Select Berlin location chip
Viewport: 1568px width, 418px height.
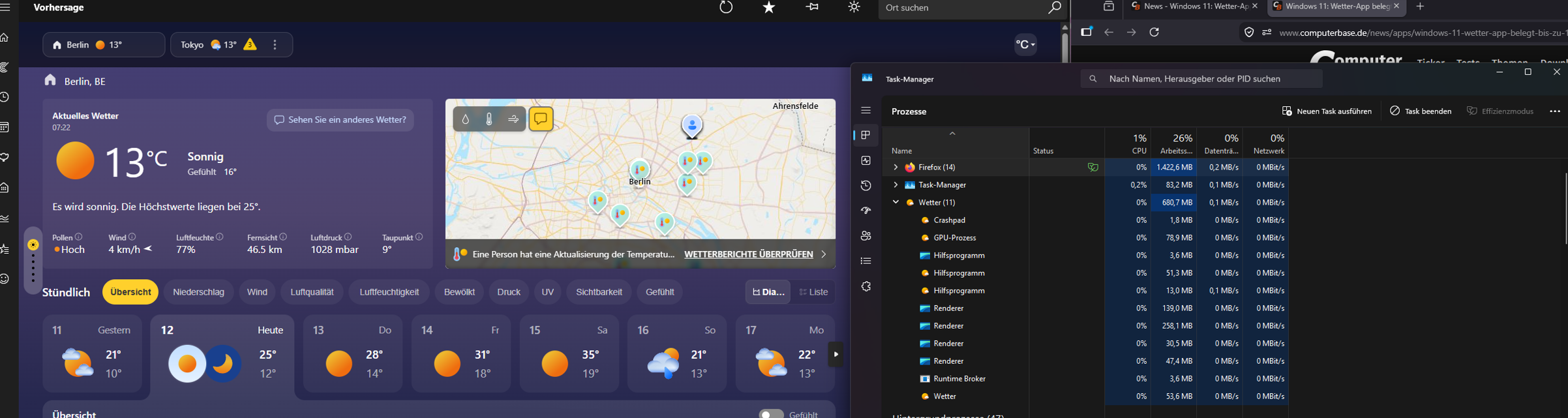coord(104,45)
